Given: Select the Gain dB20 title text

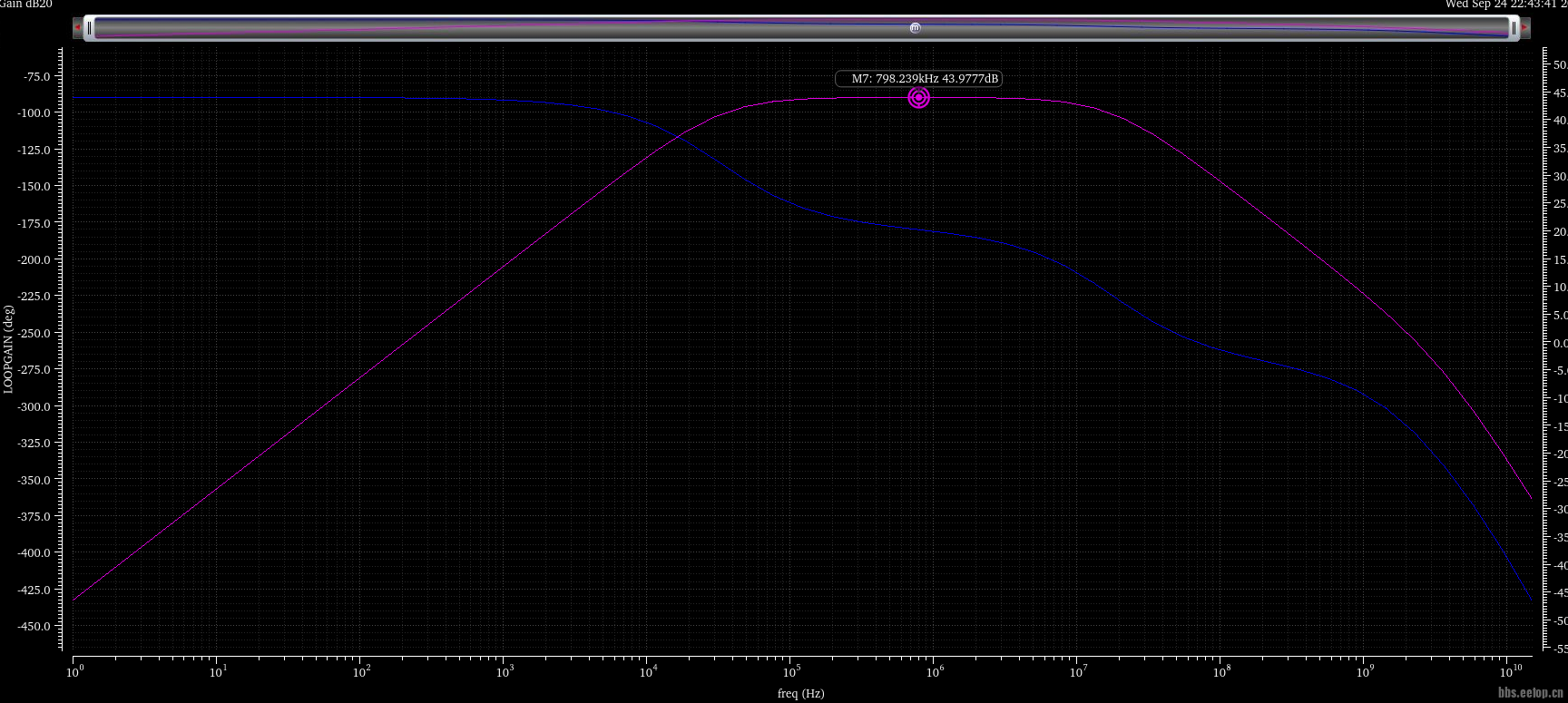Looking at the screenshot, I should [x=25, y=5].
